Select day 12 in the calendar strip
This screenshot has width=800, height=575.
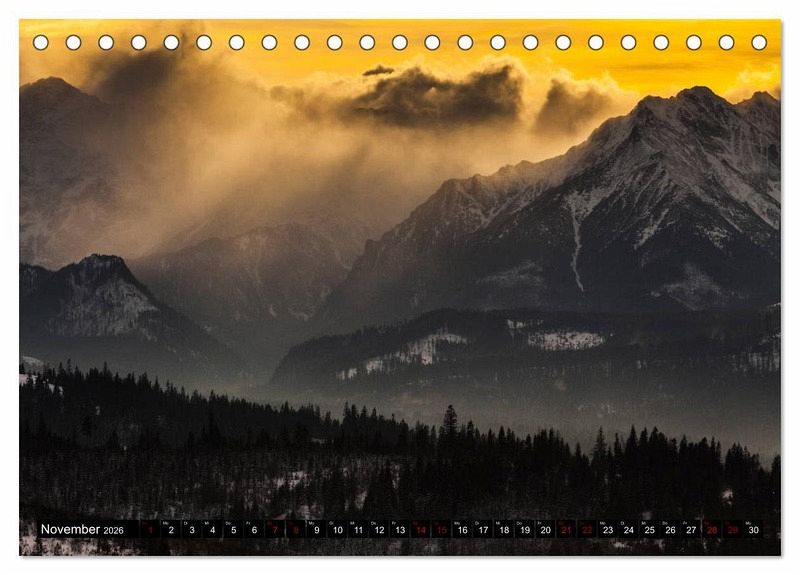(379, 529)
